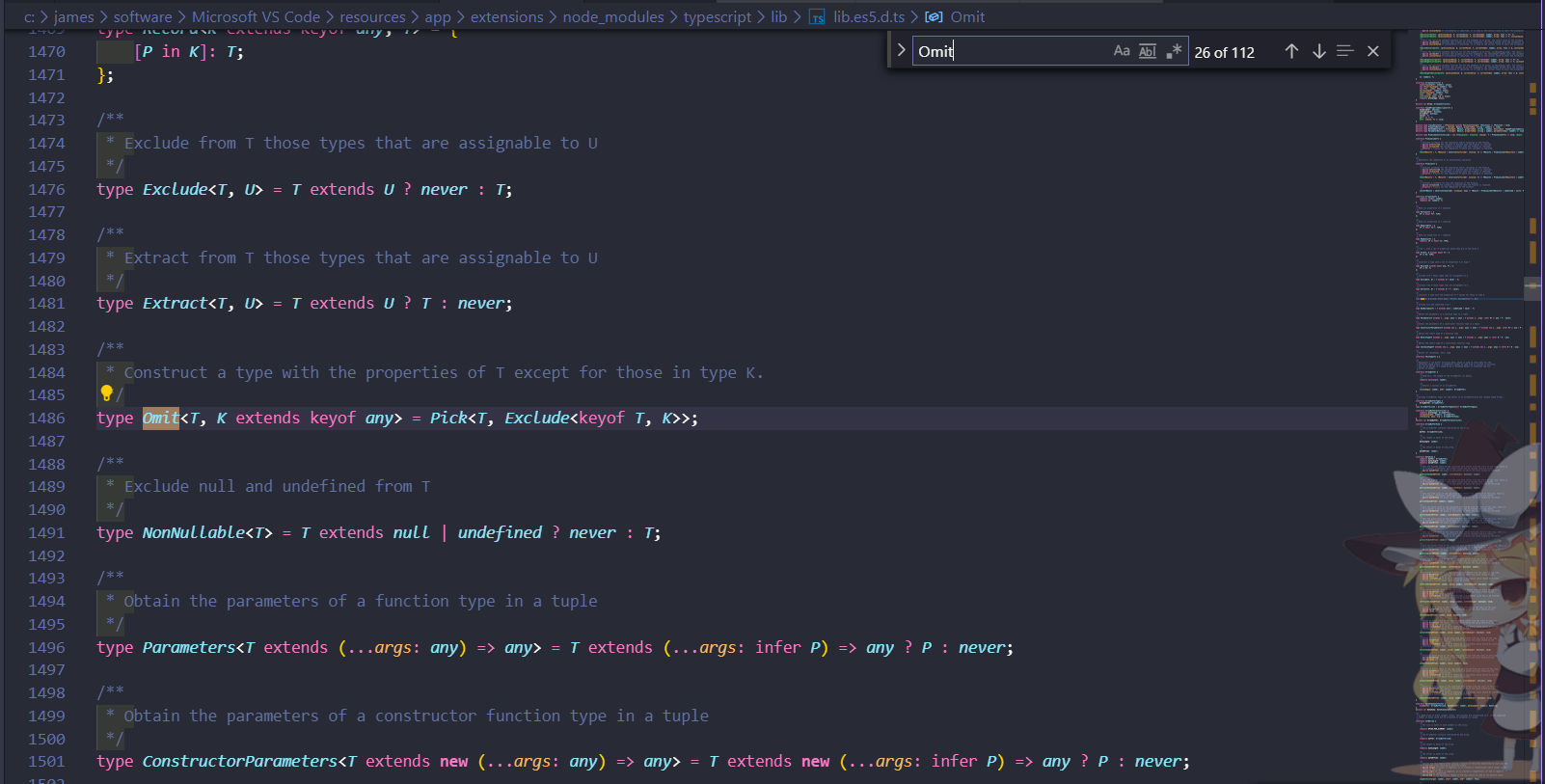
Task: Click the highlighted Omit match in code
Action: (x=161, y=418)
